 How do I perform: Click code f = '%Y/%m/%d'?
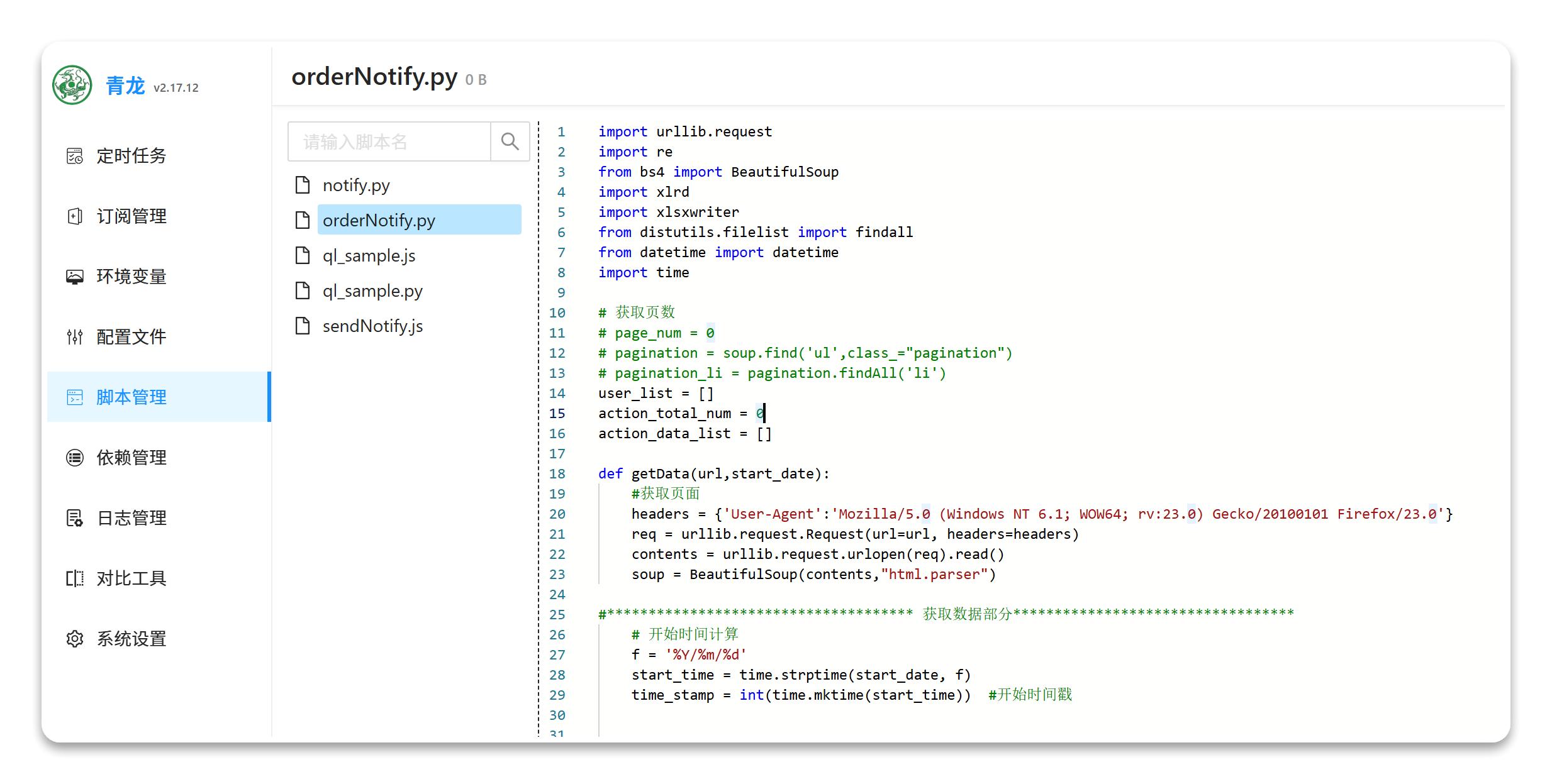689,655
